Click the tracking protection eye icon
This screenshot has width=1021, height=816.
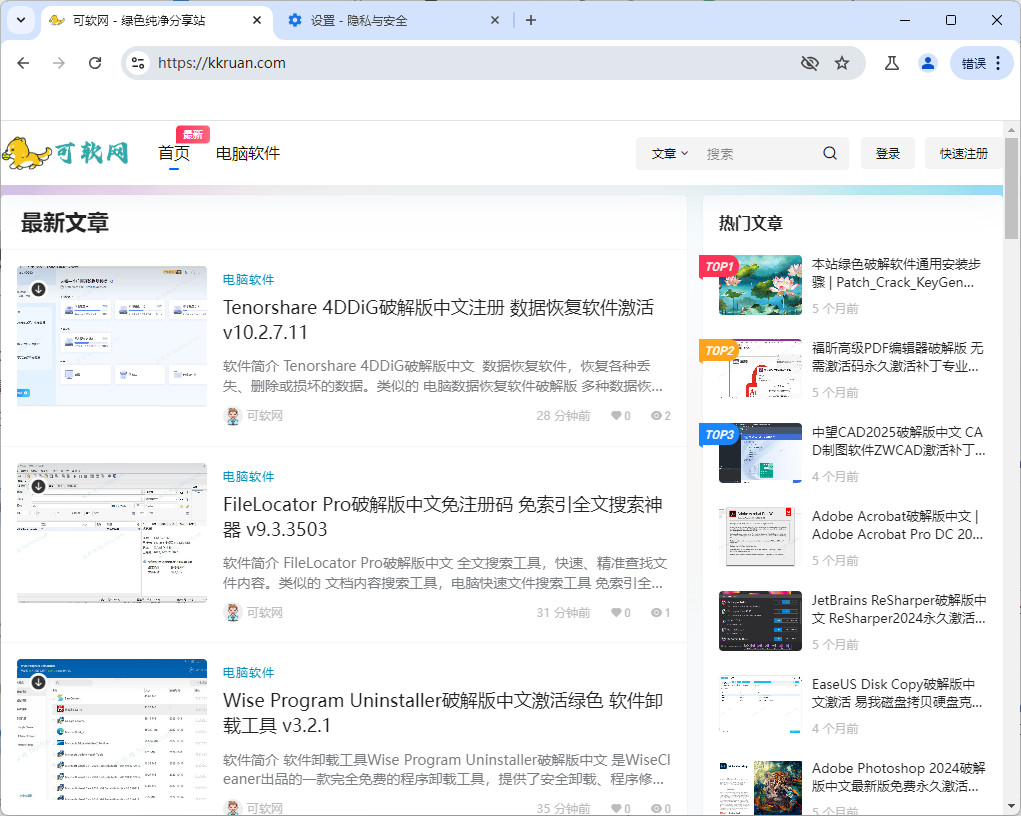coord(809,63)
